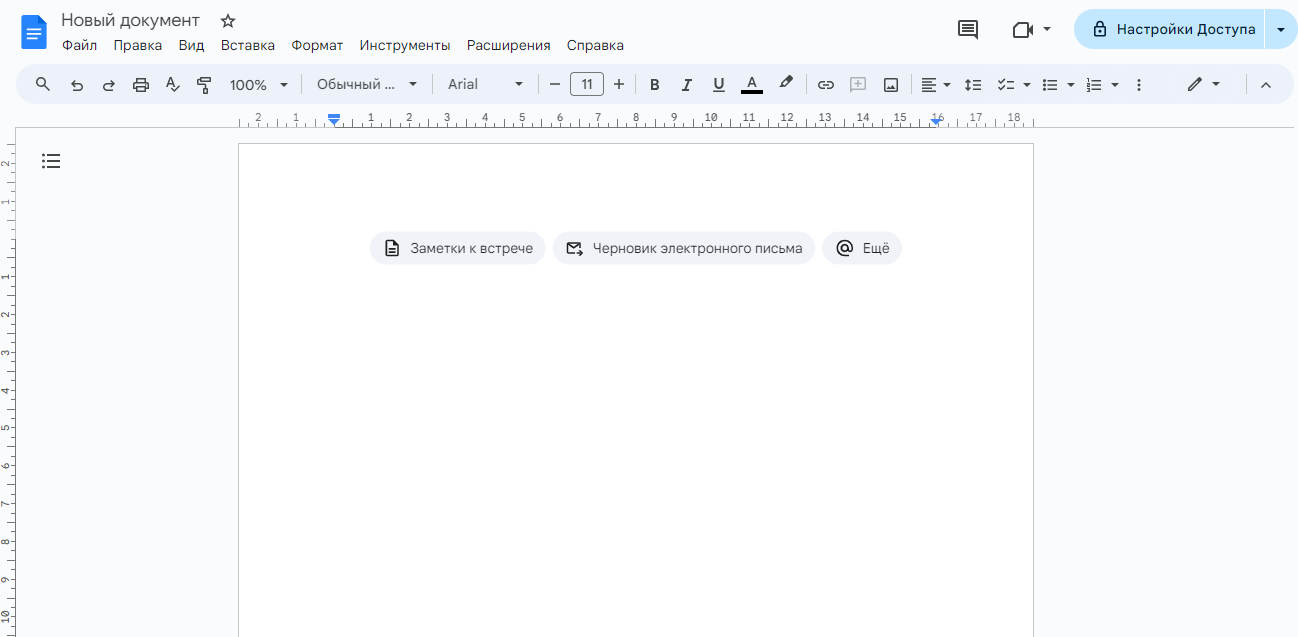Select Заметки к встрече template chip

coord(457,248)
